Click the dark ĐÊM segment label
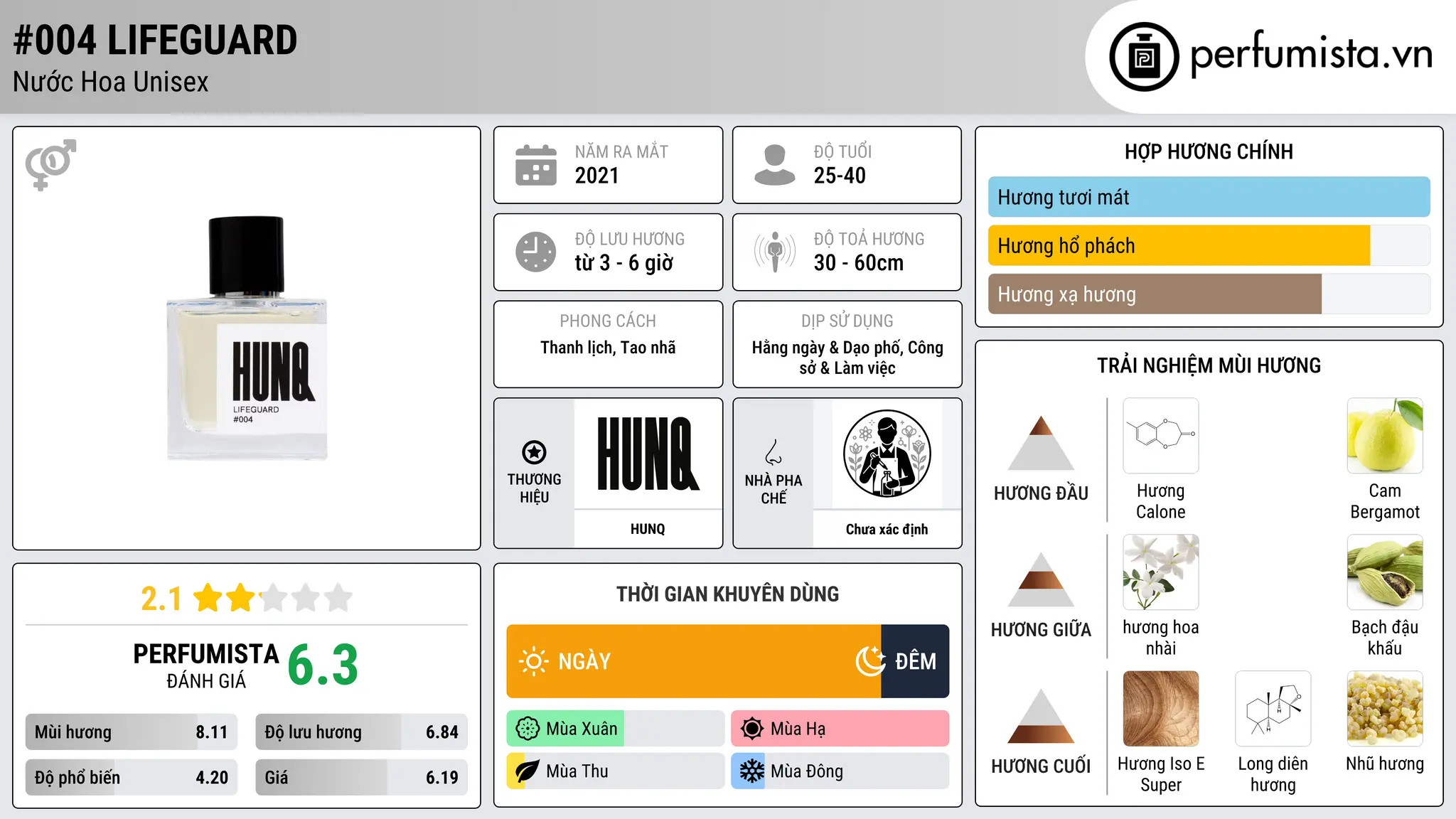This screenshot has height=819, width=1456. pos(916,661)
